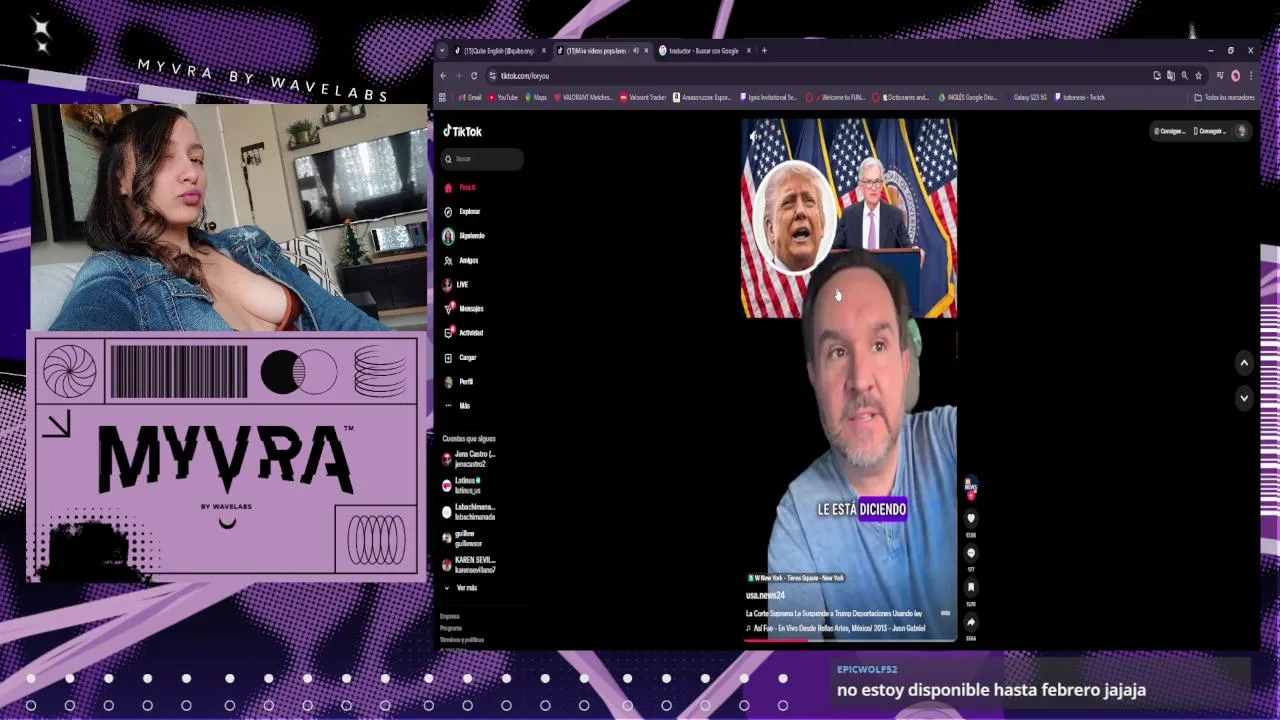Go back in the browser

[443, 76]
